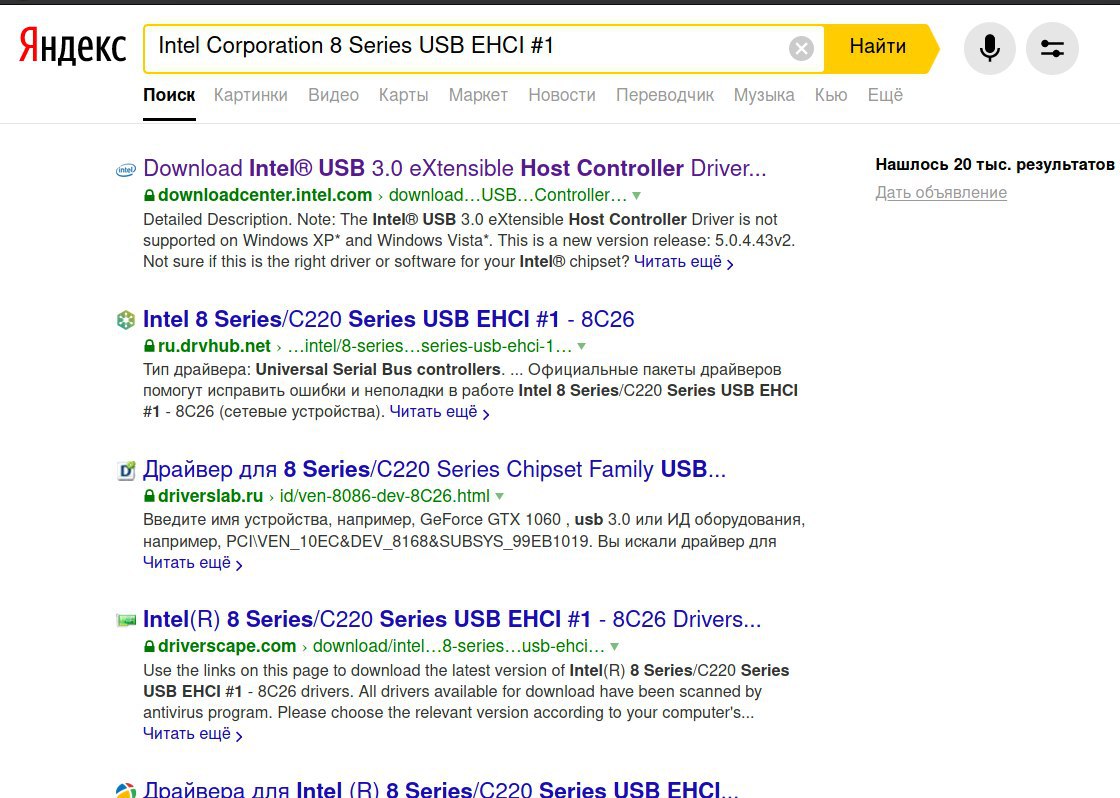The image size is (1120, 798).
Task: Click the lock icon next to driverslab.ru
Action: 149,496
